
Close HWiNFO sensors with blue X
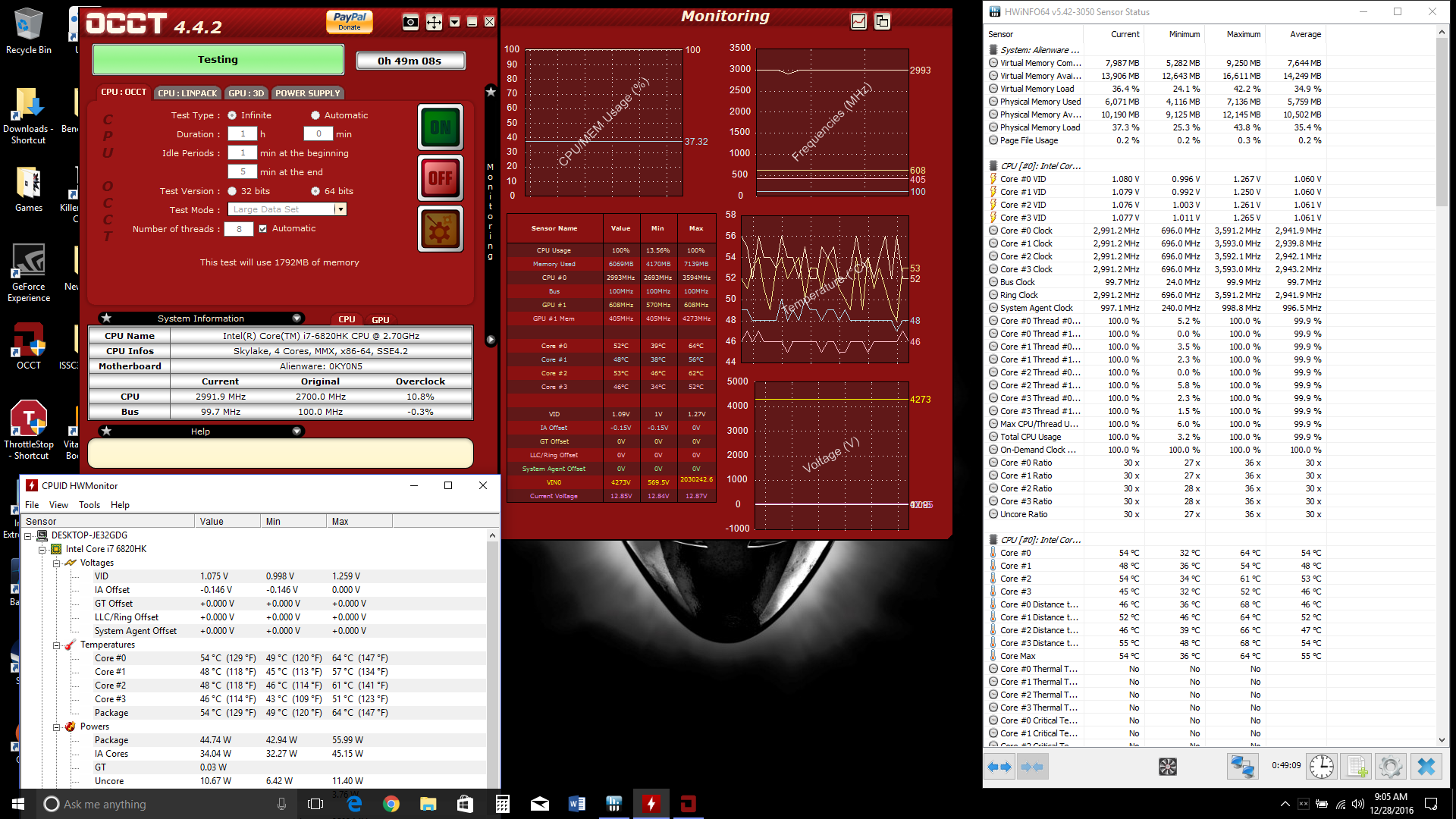(1426, 767)
